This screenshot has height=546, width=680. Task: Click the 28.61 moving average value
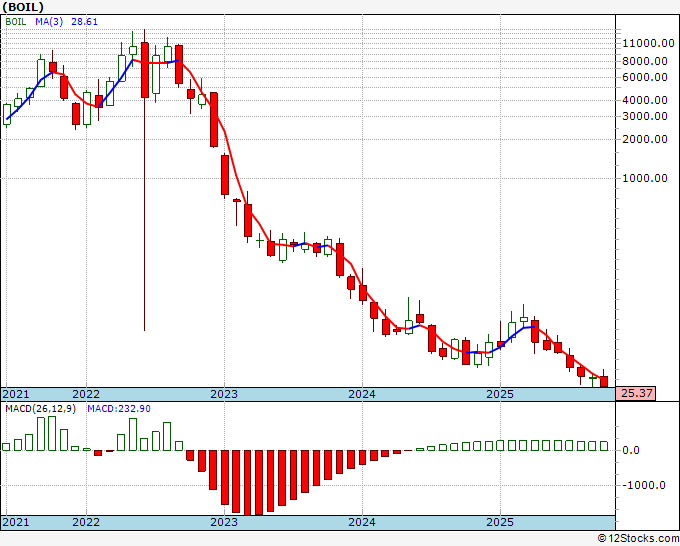pos(85,22)
